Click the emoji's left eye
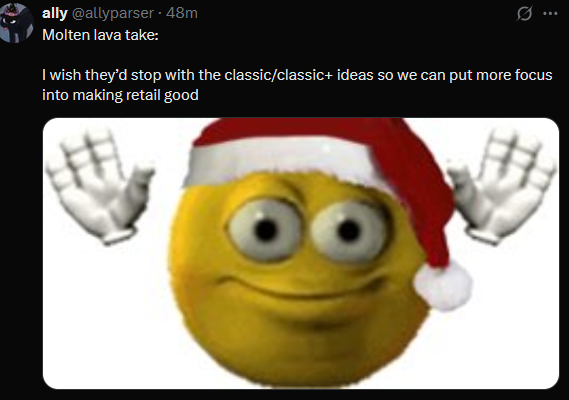The width and height of the screenshot is (569, 400). pos(266,230)
